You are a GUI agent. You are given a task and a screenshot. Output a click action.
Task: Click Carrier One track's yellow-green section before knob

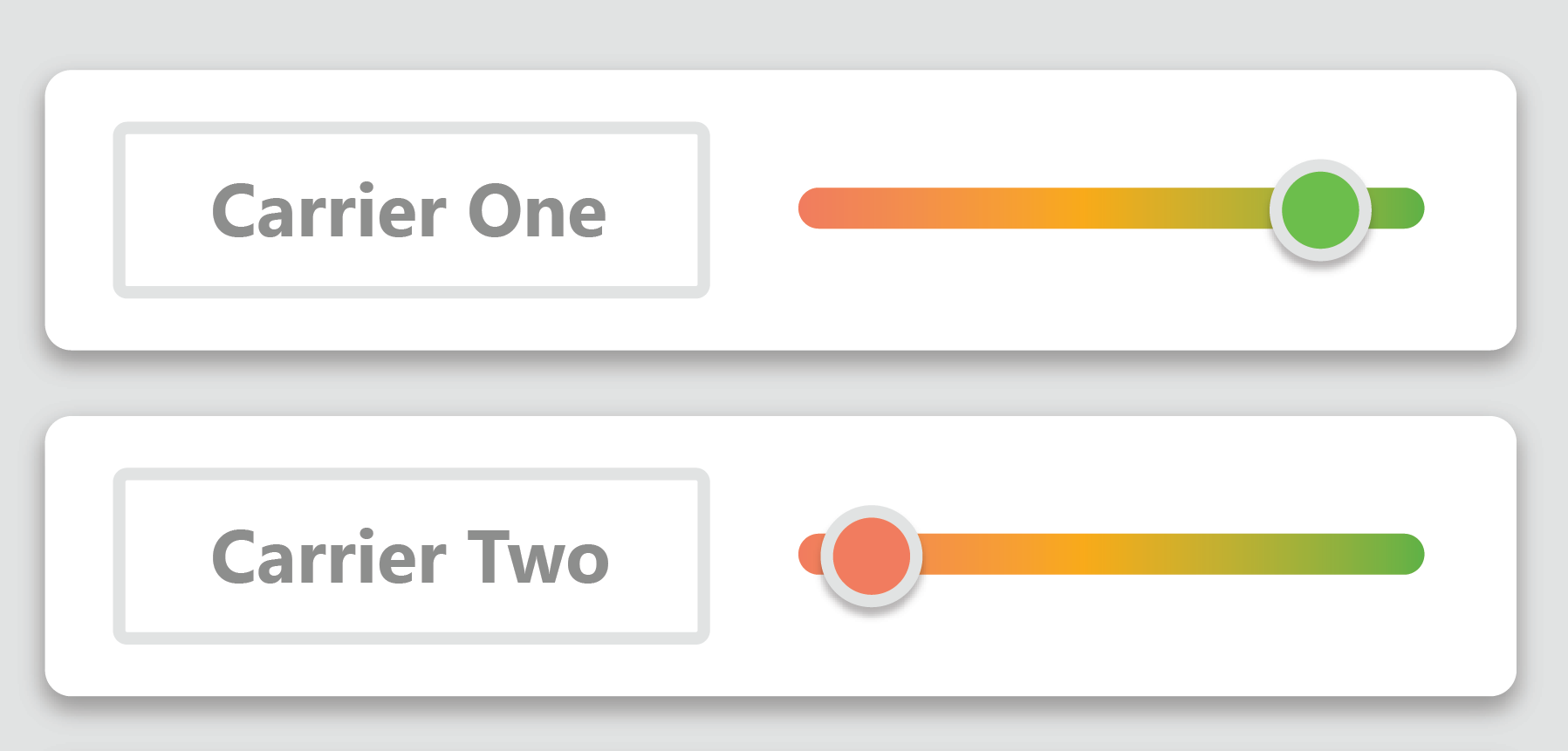[1222, 208]
